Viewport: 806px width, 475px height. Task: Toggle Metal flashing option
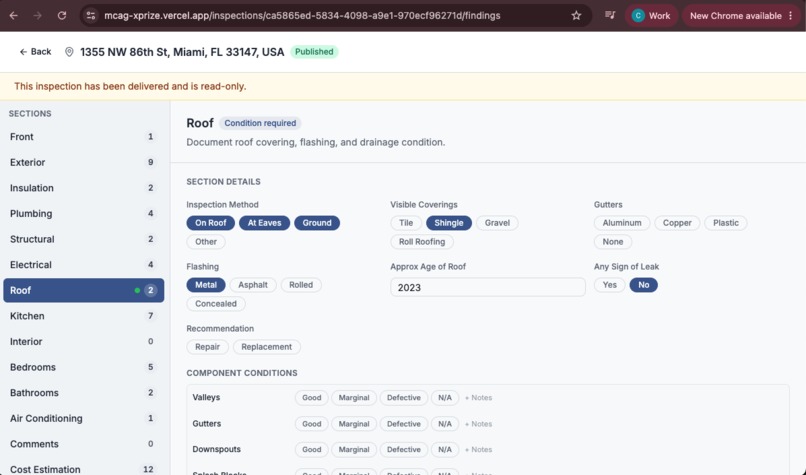point(206,285)
